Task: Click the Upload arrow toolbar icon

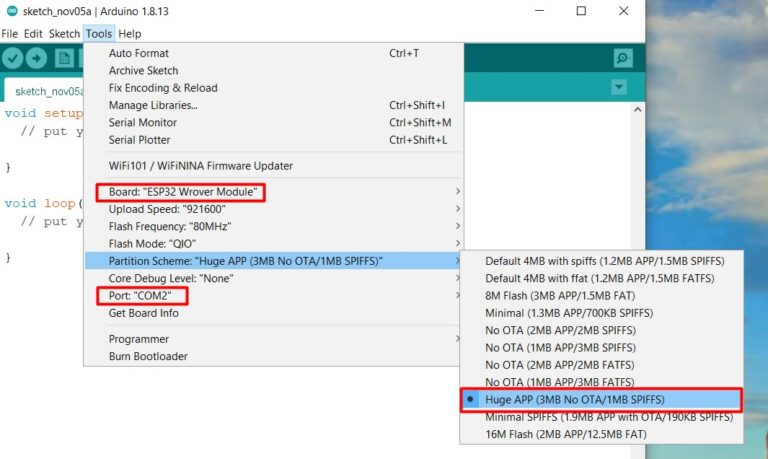Action: click(x=38, y=58)
